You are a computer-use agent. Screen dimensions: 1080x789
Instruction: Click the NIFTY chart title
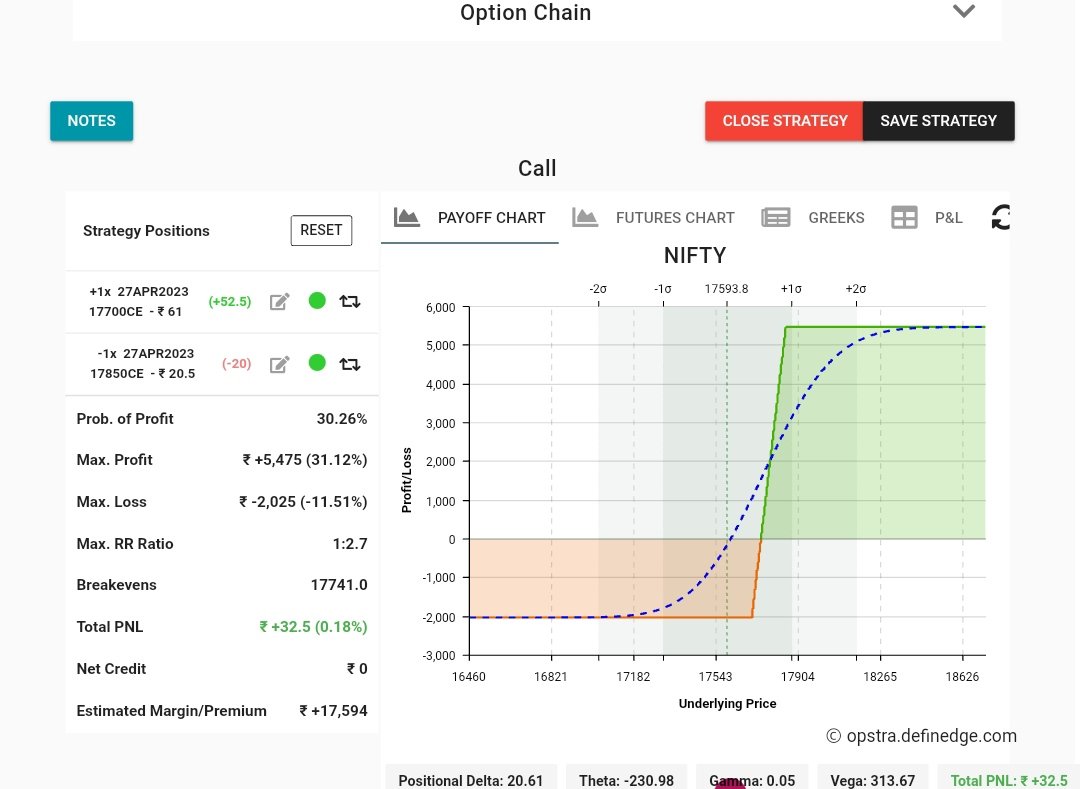coord(694,255)
